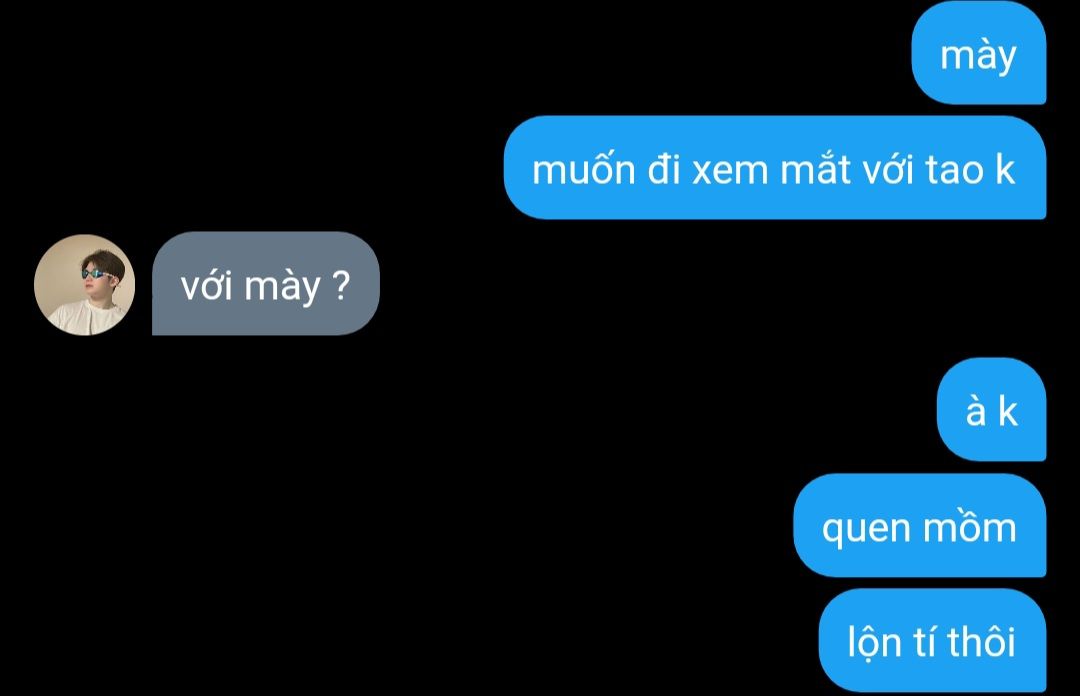Click the word "tao" in the blue message

[x=955, y=170]
